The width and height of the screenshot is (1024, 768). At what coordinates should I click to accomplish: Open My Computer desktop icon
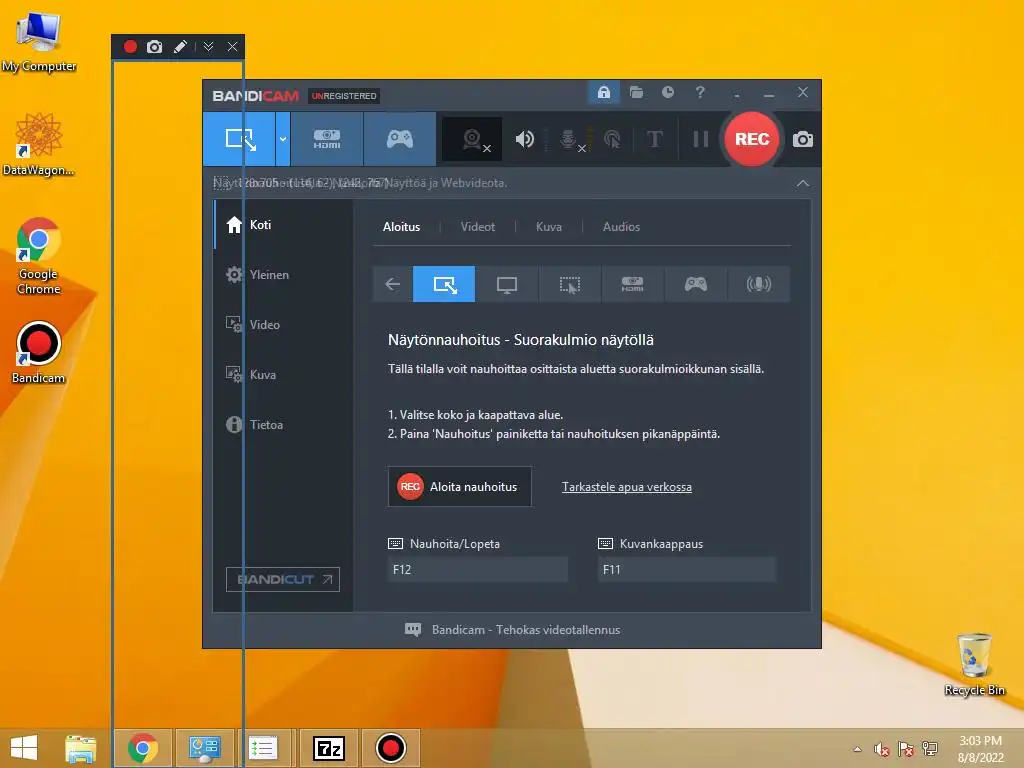pyautogui.click(x=39, y=42)
